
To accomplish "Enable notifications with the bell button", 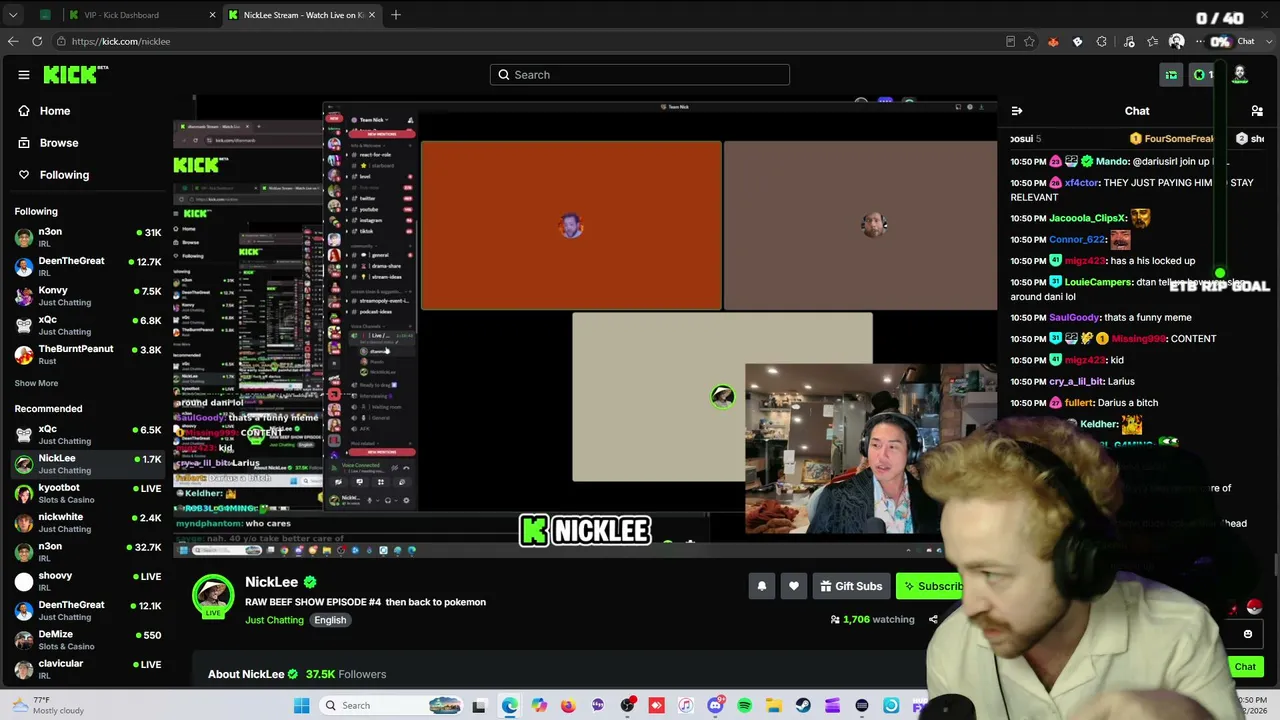I will click(x=762, y=586).
